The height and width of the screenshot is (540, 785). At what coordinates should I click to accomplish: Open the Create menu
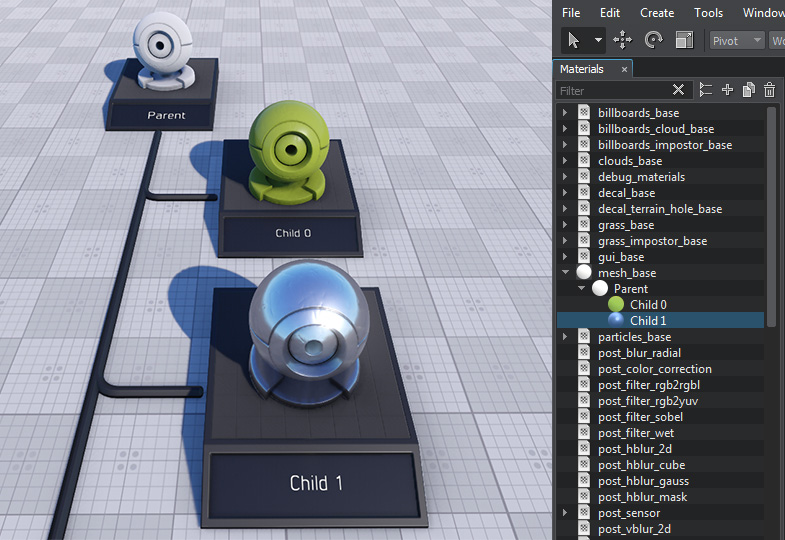pyautogui.click(x=657, y=13)
